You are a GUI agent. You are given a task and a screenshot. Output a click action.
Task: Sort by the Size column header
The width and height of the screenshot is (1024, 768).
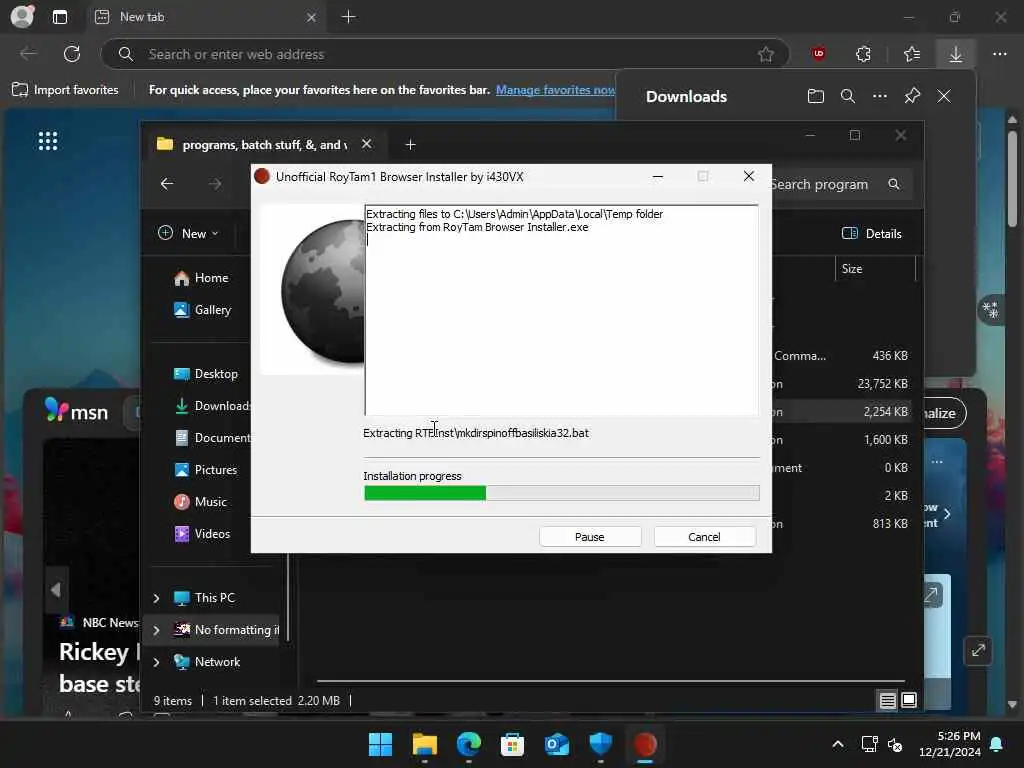(x=852, y=268)
